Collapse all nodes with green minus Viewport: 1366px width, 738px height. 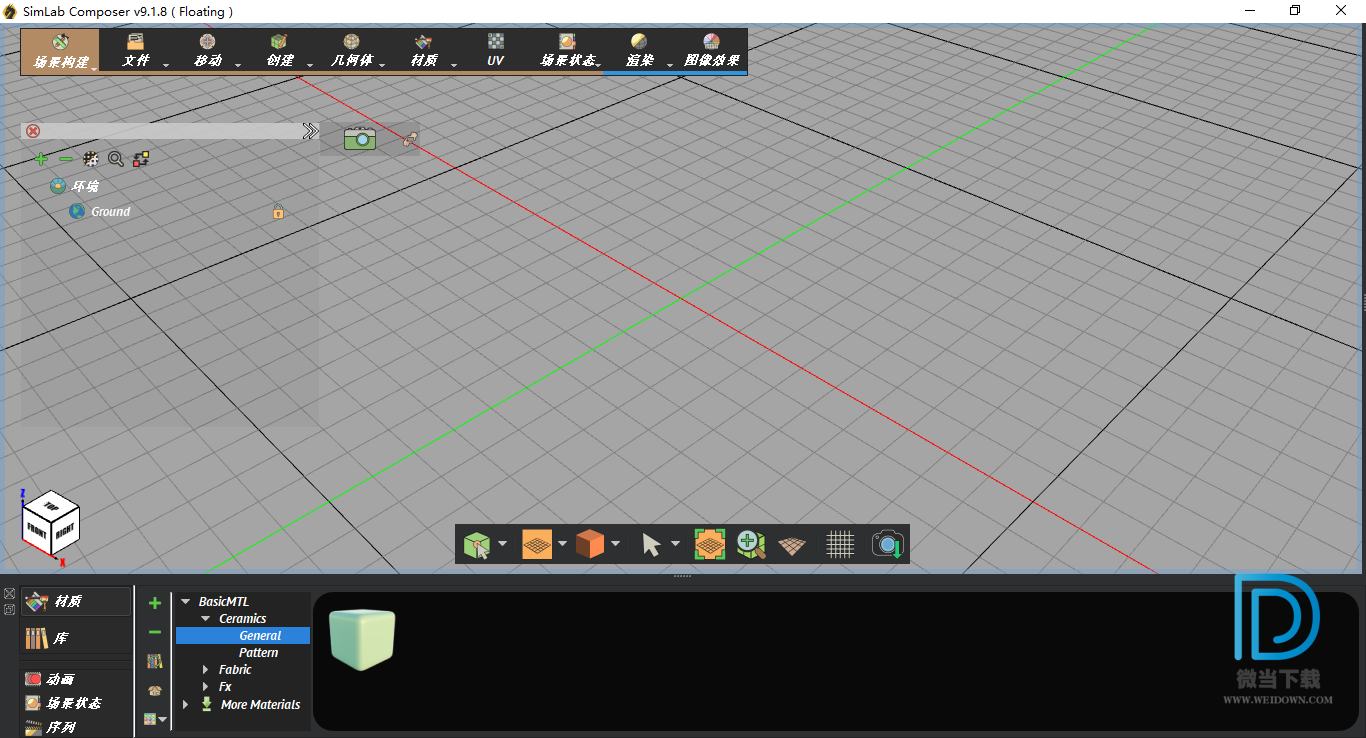click(66, 159)
